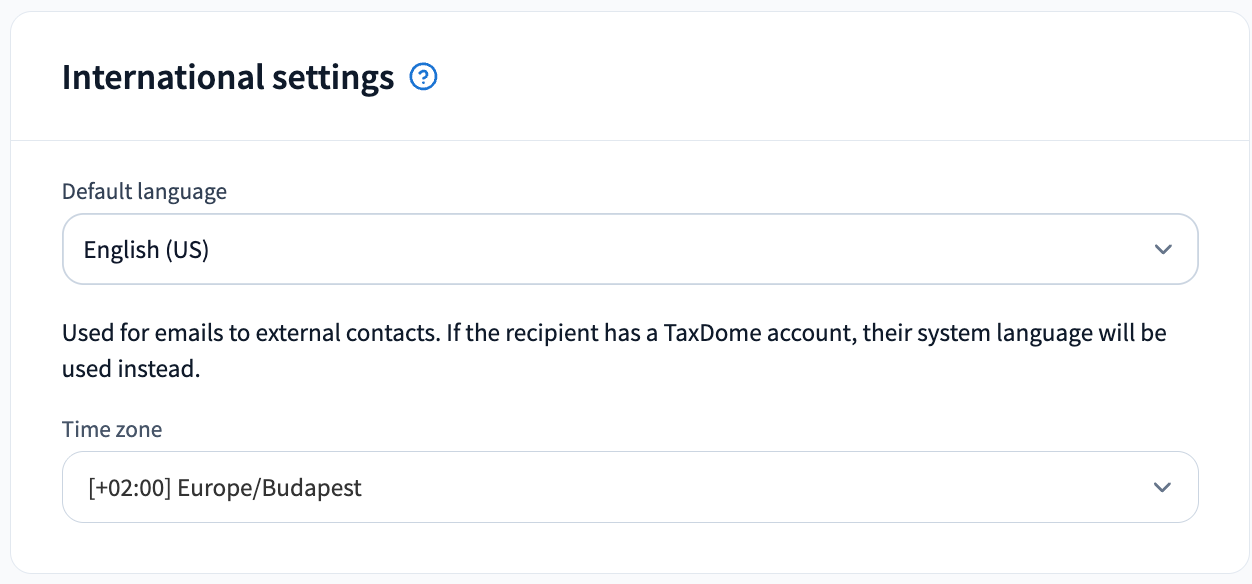This screenshot has width=1252, height=584.
Task: Click the Time zone field label
Action: [x=112, y=429]
